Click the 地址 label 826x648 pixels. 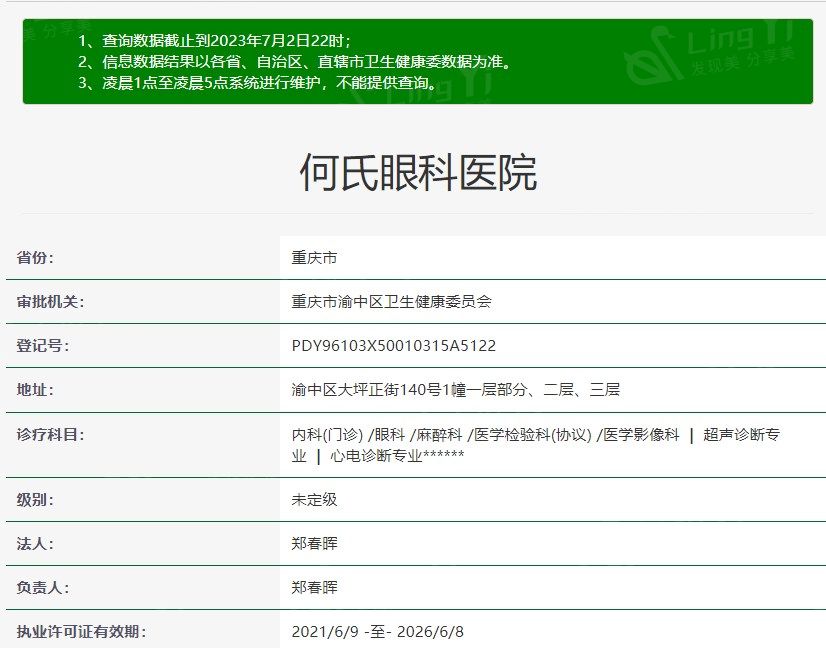(35, 389)
